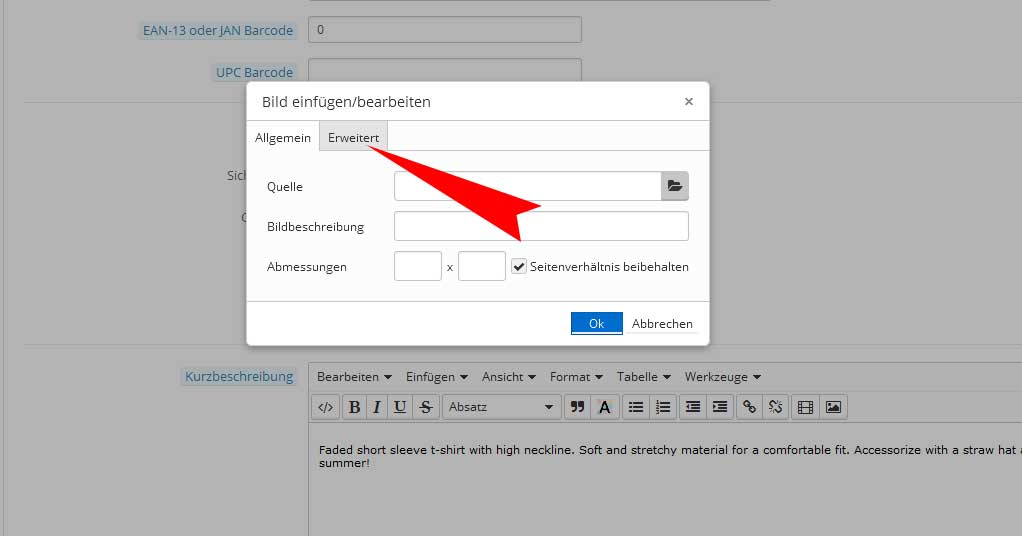Click the EAN-13 oder JAN Barcode label

tap(218, 31)
